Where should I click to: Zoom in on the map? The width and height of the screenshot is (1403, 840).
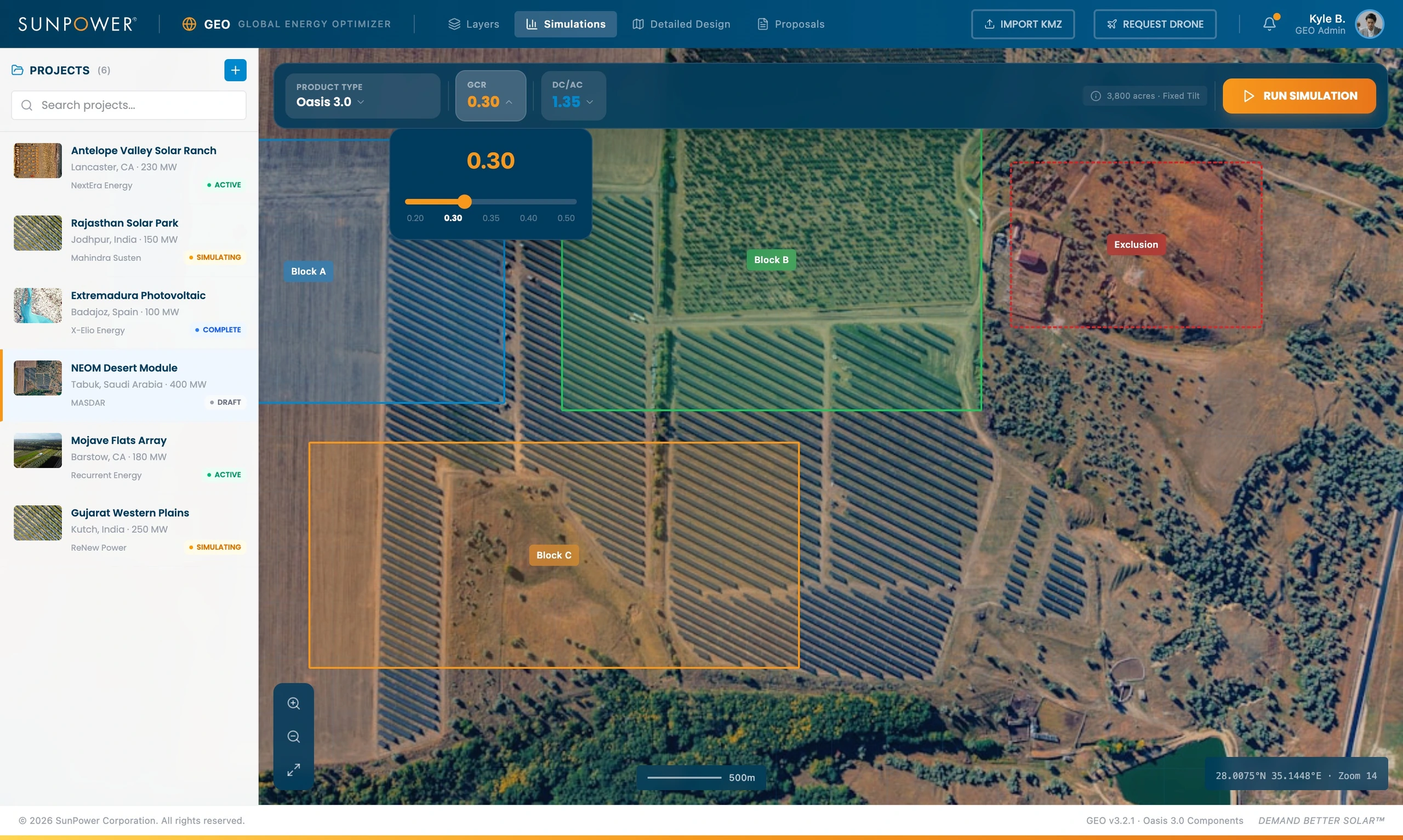(x=293, y=703)
